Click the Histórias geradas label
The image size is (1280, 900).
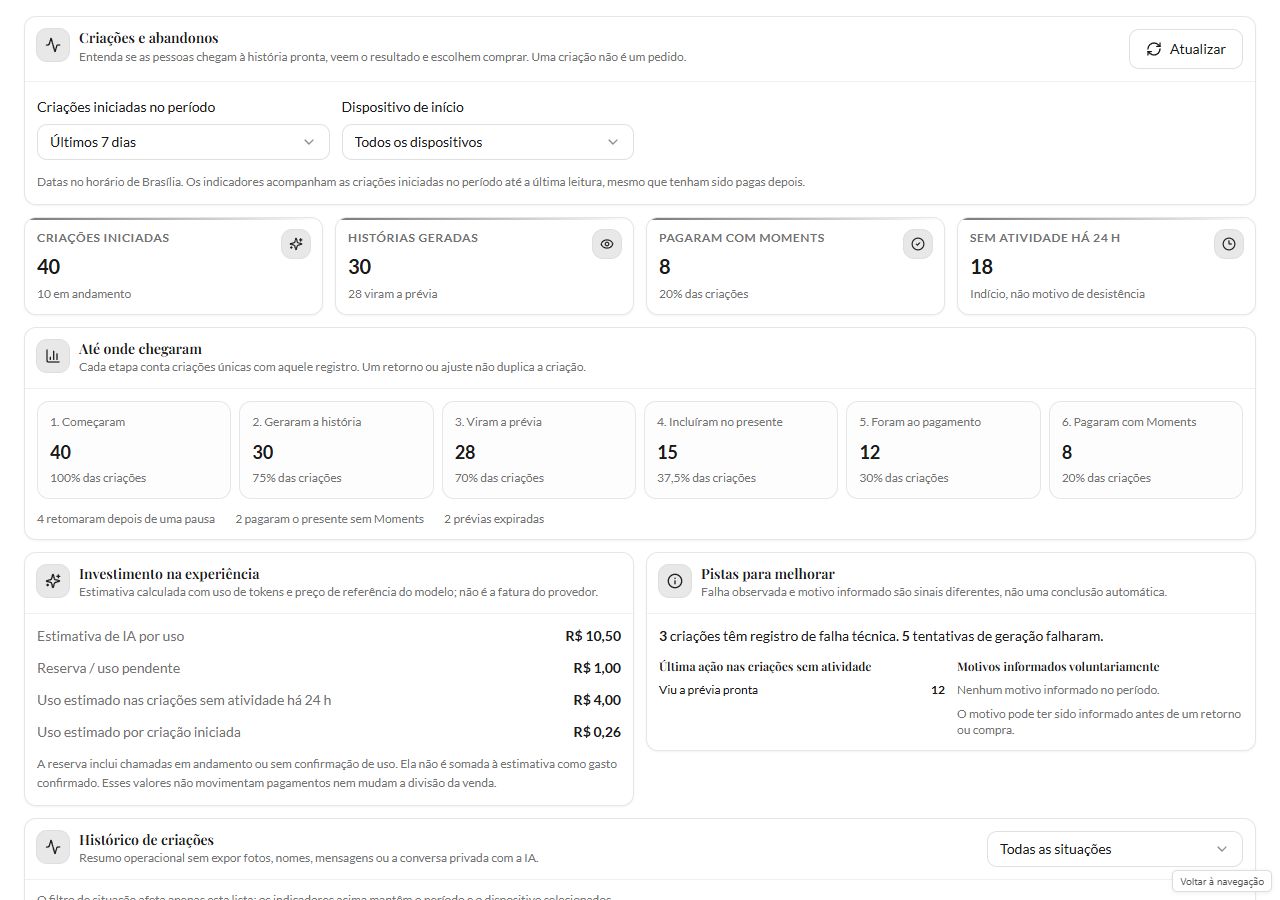pyautogui.click(x=413, y=238)
